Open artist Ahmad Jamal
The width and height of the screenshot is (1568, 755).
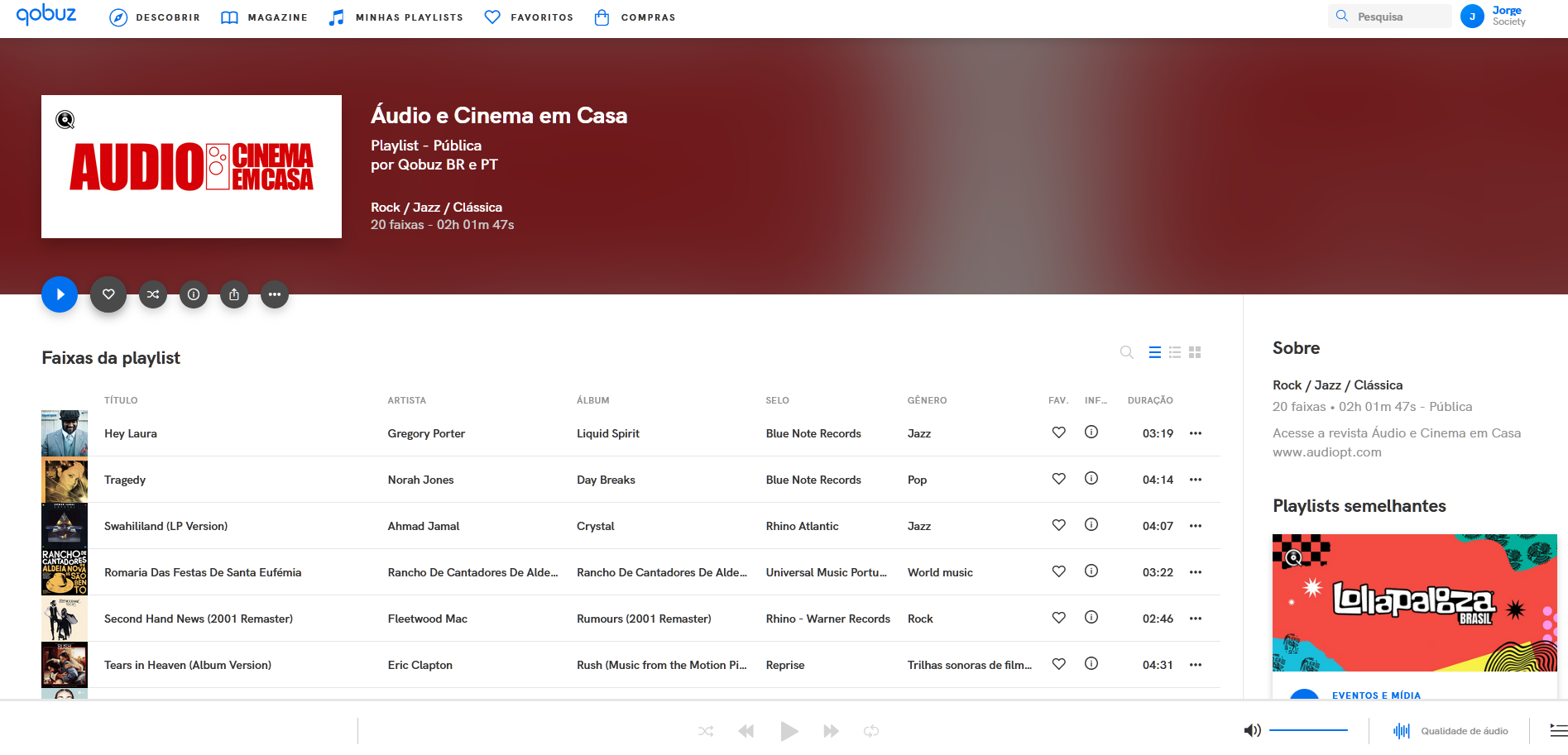pyautogui.click(x=423, y=526)
